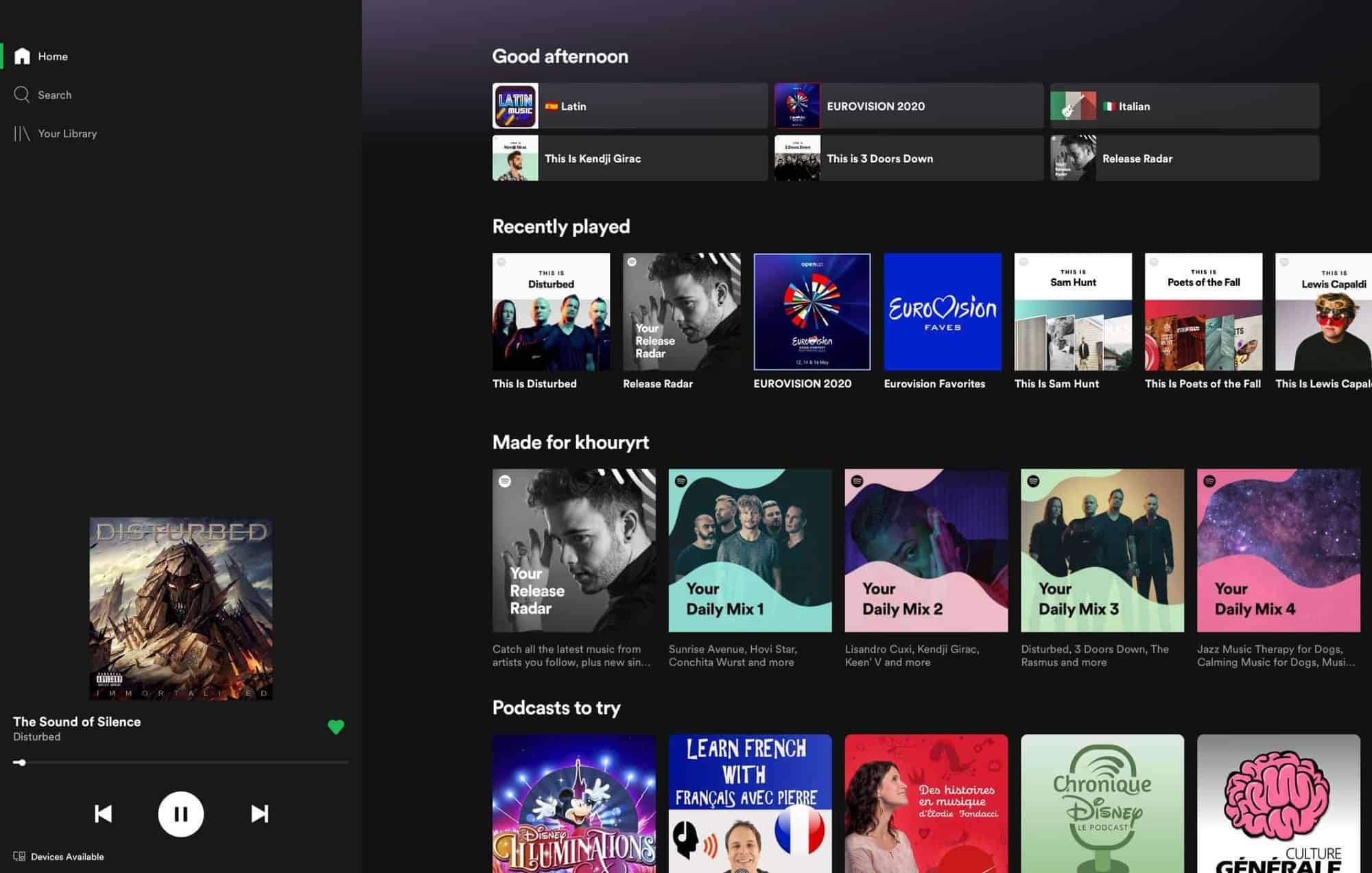The width and height of the screenshot is (1372, 873).
Task: Click the Spotify logo on Your Release Radar cover
Action: point(504,482)
